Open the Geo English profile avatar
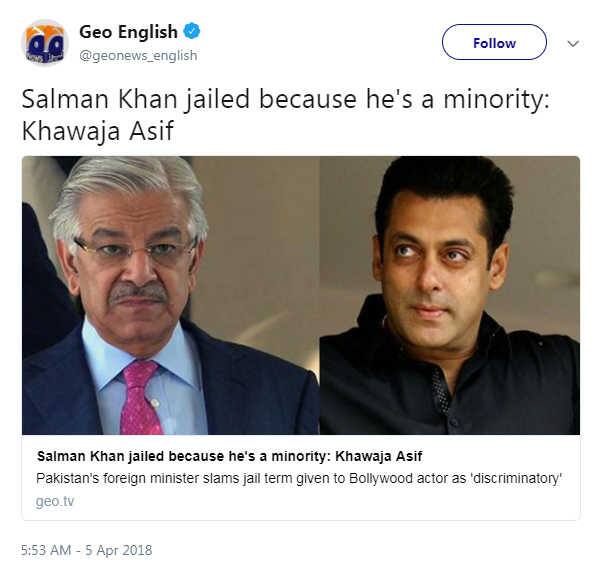The image size is (602, 571). coord(45,42)
